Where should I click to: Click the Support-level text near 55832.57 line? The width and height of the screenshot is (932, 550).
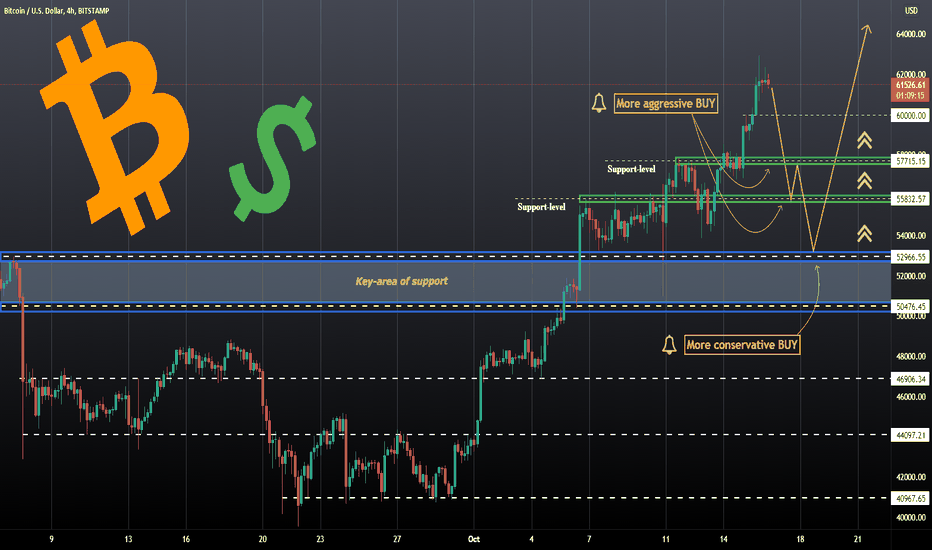541,207
